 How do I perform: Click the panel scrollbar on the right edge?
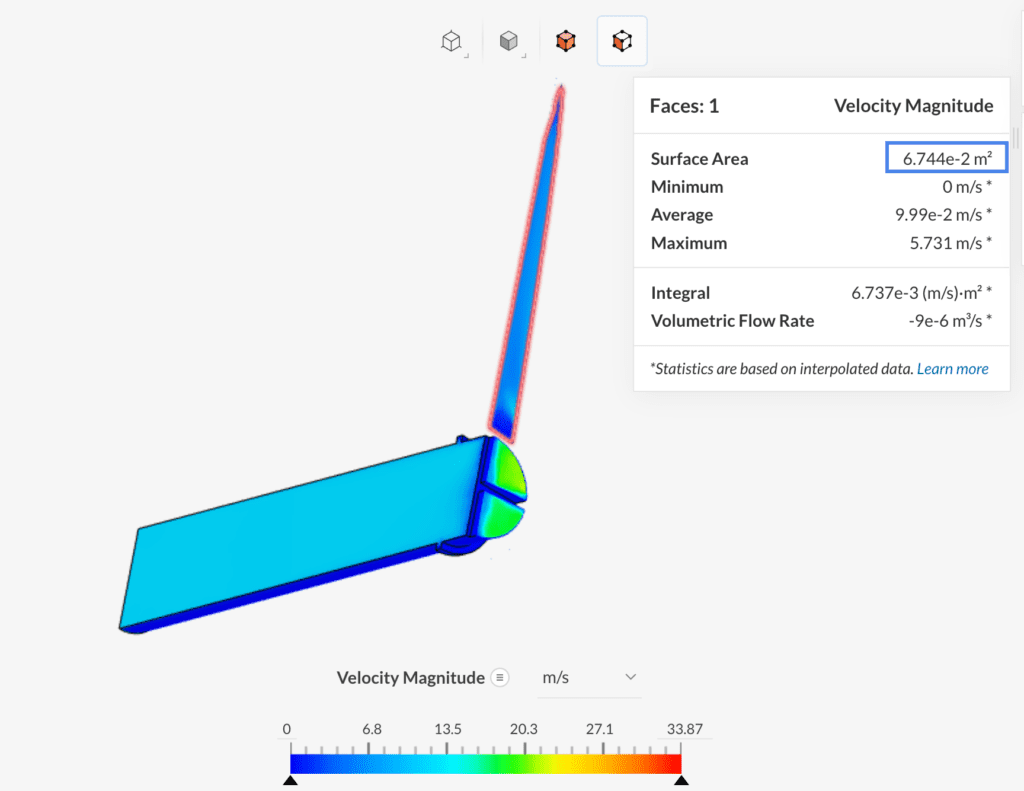[1016, 139]
